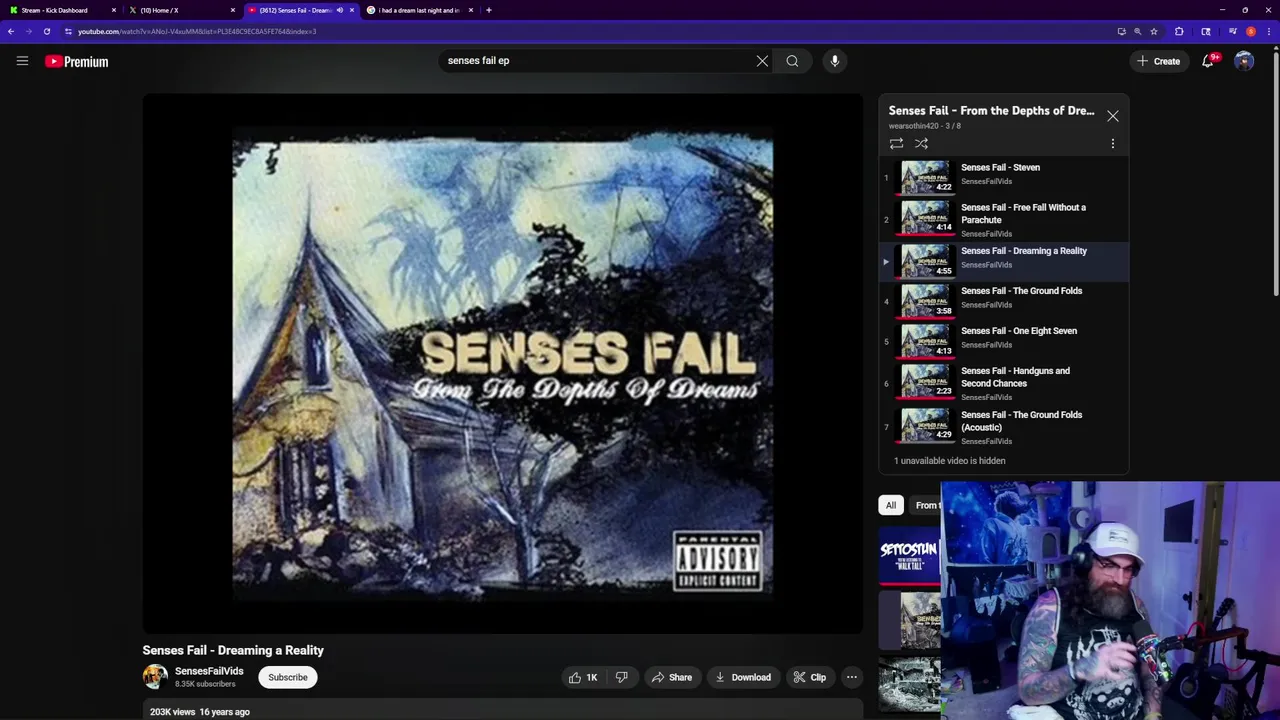
Task: Create a clip of the video
Action: 810,677
